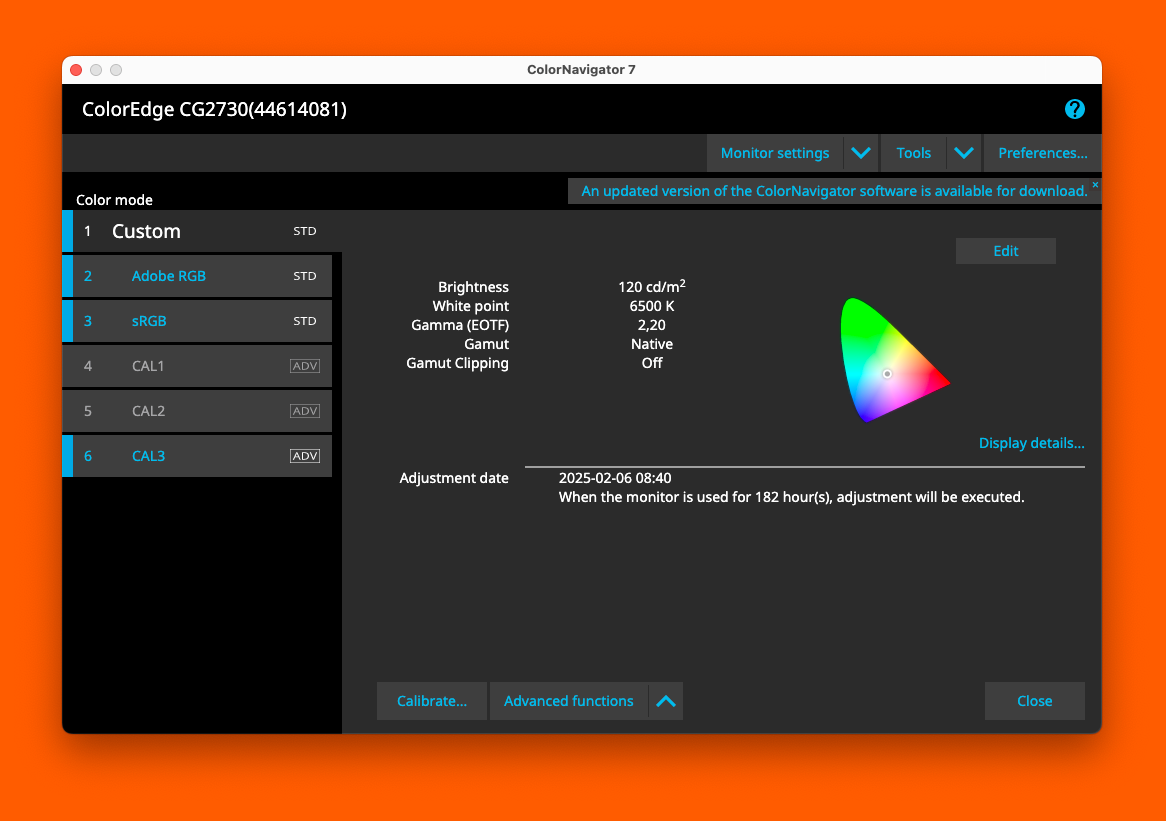Open the help question mark icon

(x=1075, y=109)
